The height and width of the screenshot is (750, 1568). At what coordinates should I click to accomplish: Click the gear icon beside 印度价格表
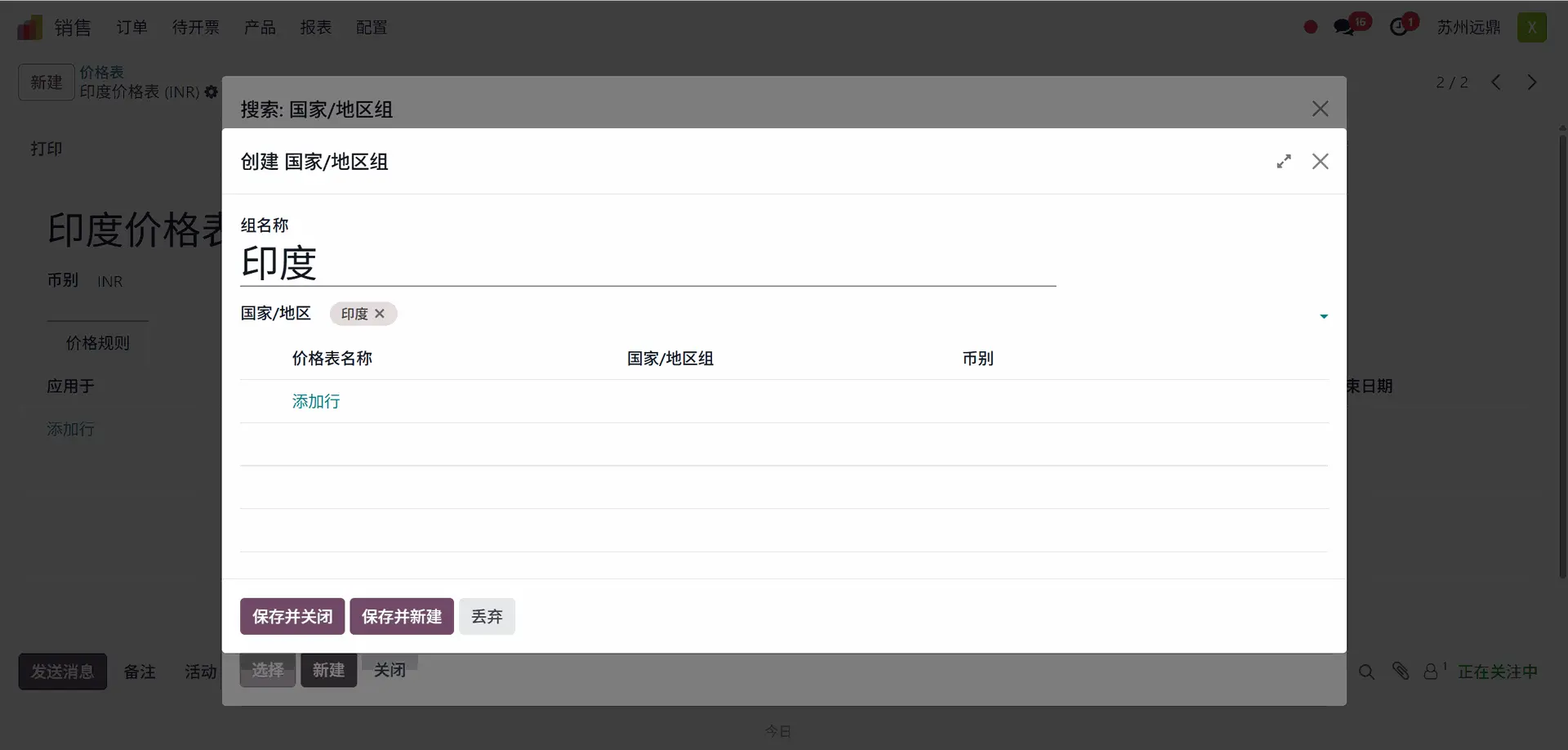pos(212,92)
